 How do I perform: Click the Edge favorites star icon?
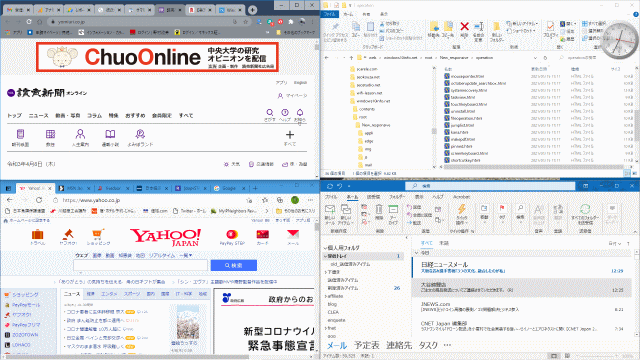pyautogui.click(x=265, y=200)
